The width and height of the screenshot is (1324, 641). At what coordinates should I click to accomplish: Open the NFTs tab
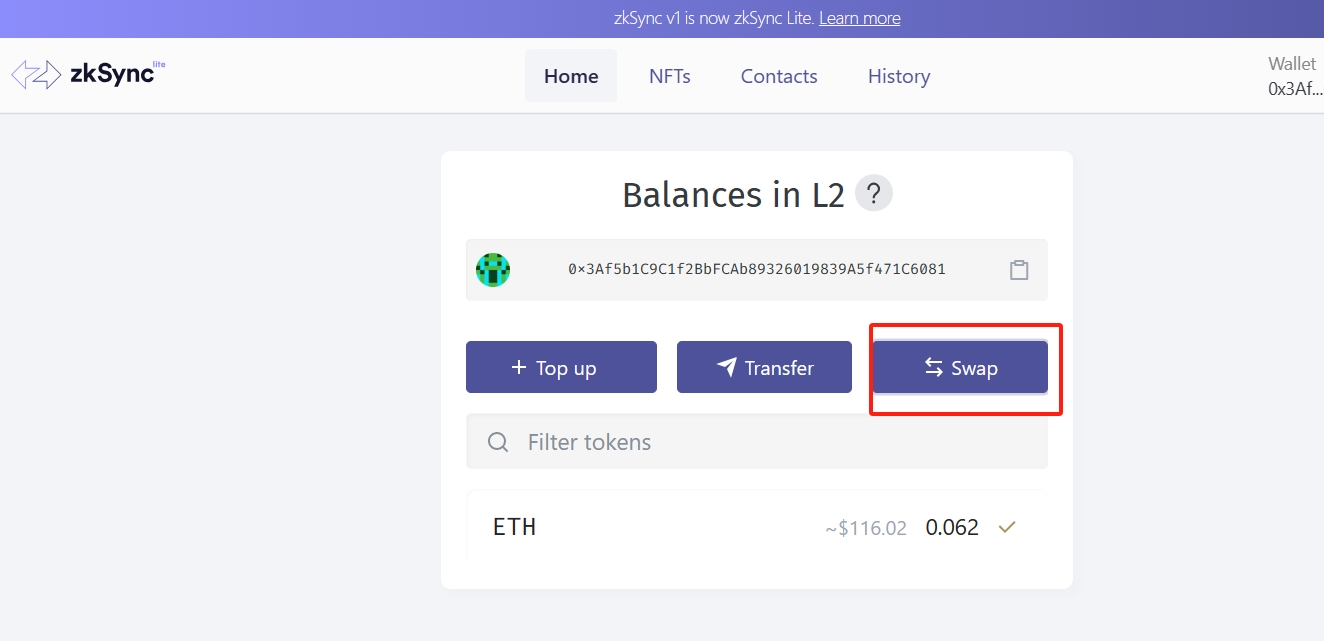pyautogui.click(x=669, y=76)
